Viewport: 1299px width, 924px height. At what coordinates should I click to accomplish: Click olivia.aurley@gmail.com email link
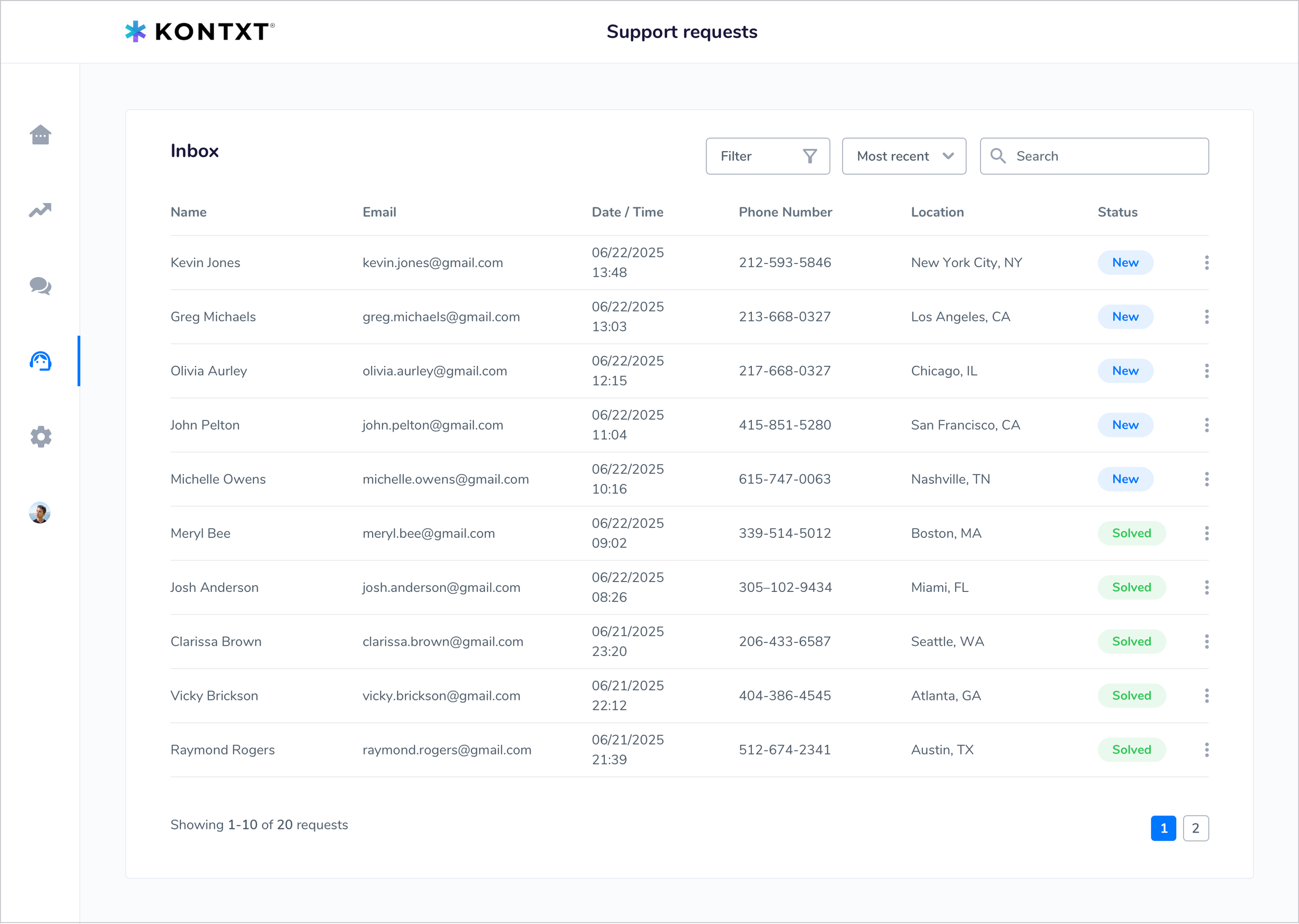[435, 371]
